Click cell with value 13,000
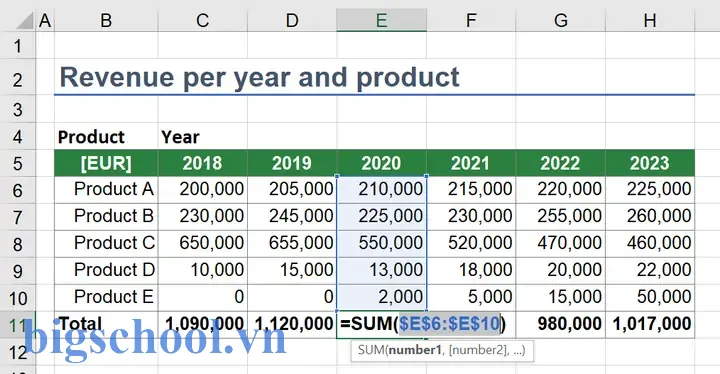 [x=382, y=270]
